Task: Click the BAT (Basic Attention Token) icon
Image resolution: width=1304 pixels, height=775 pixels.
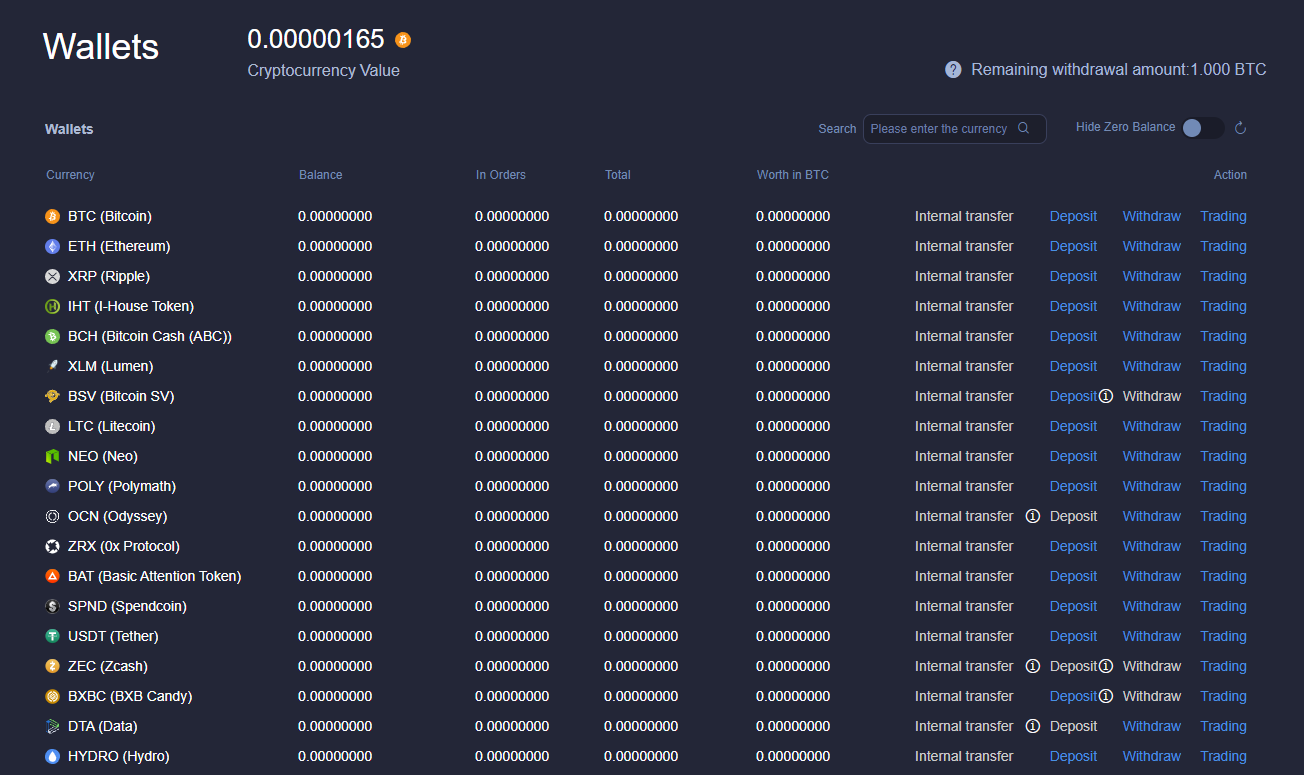Action: click(x=53, y=576)
